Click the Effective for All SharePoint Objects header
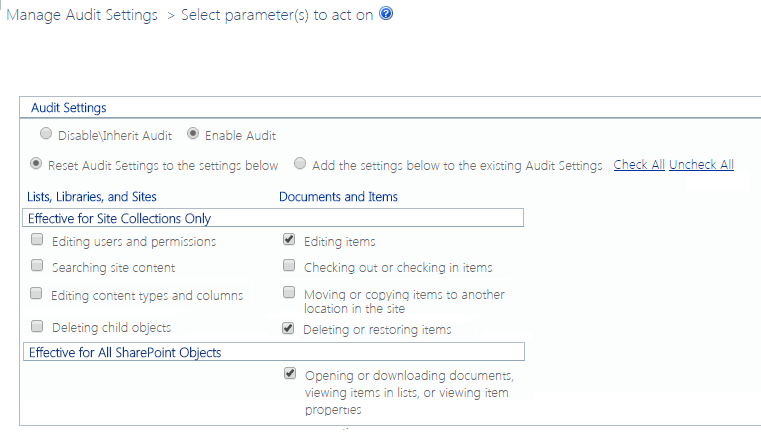Image resolution: width=761 pixels, height=432 pixels. (125, 352)
